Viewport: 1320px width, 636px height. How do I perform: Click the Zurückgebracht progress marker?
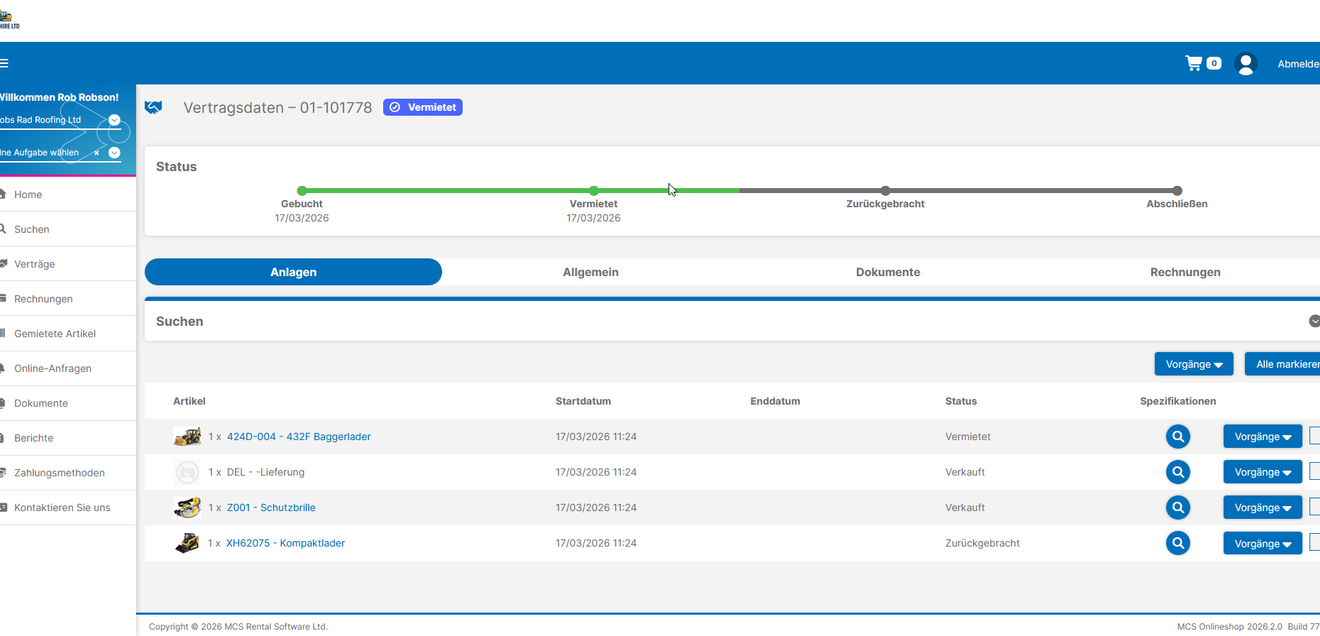point(885,191)
